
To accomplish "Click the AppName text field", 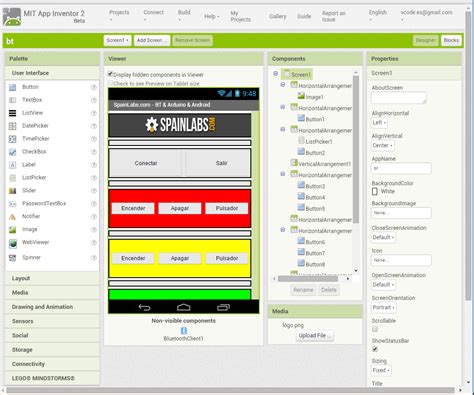I will pyautogui.click(x=401, y=168).
